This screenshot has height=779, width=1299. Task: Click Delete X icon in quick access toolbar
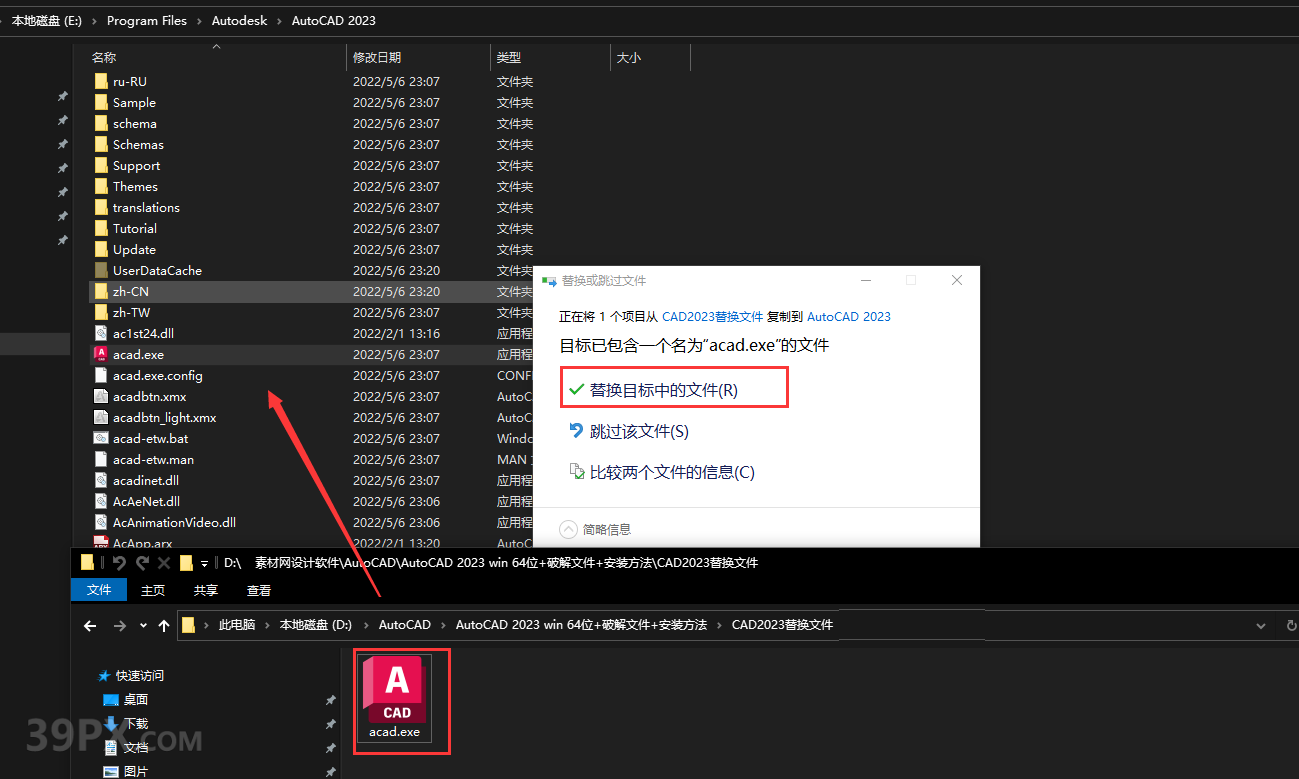[164, 563]
